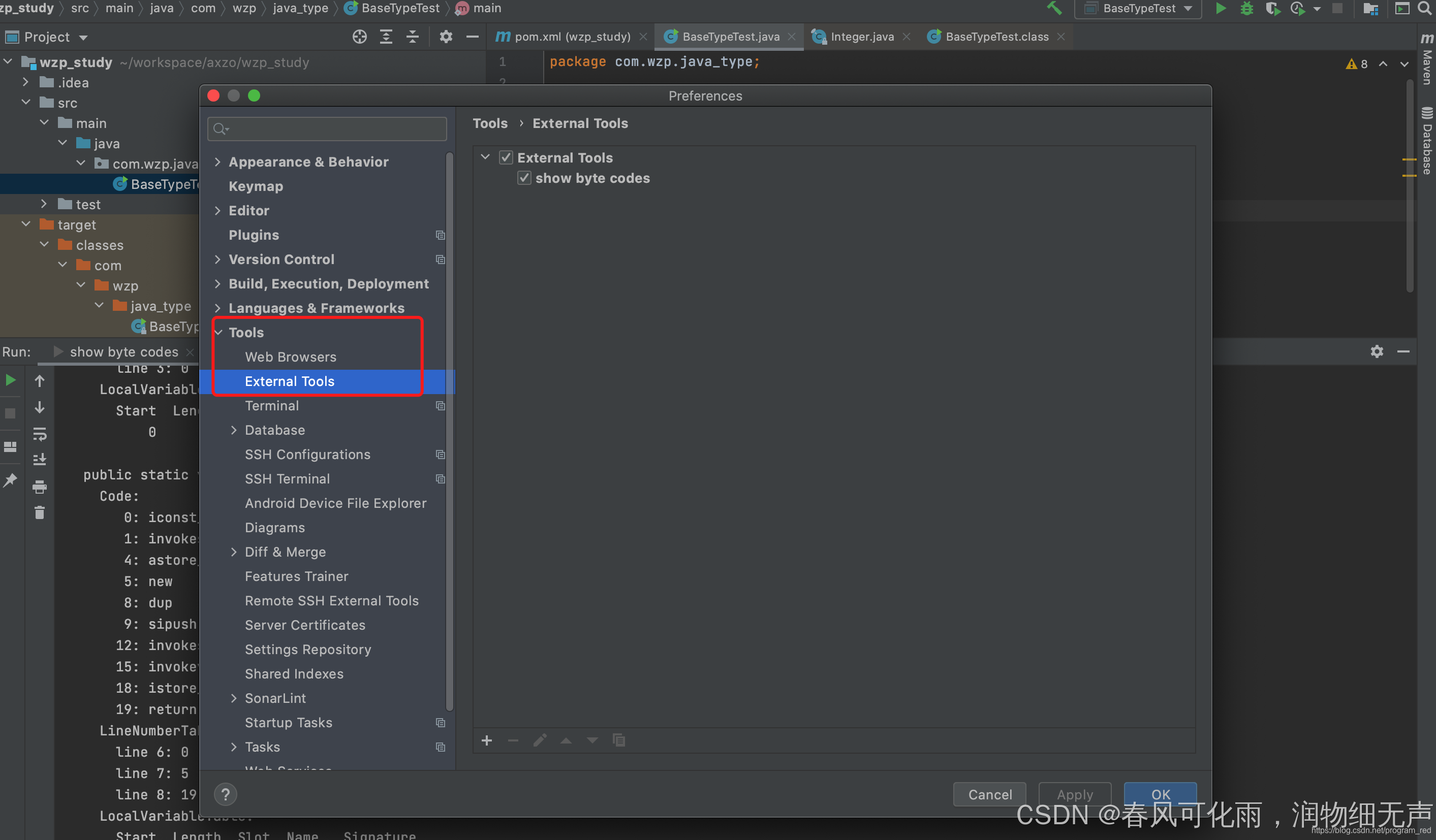Click the locate file crosshair icon in Project panel
This screenshot has width=1436, height=840.
point(359,37)
